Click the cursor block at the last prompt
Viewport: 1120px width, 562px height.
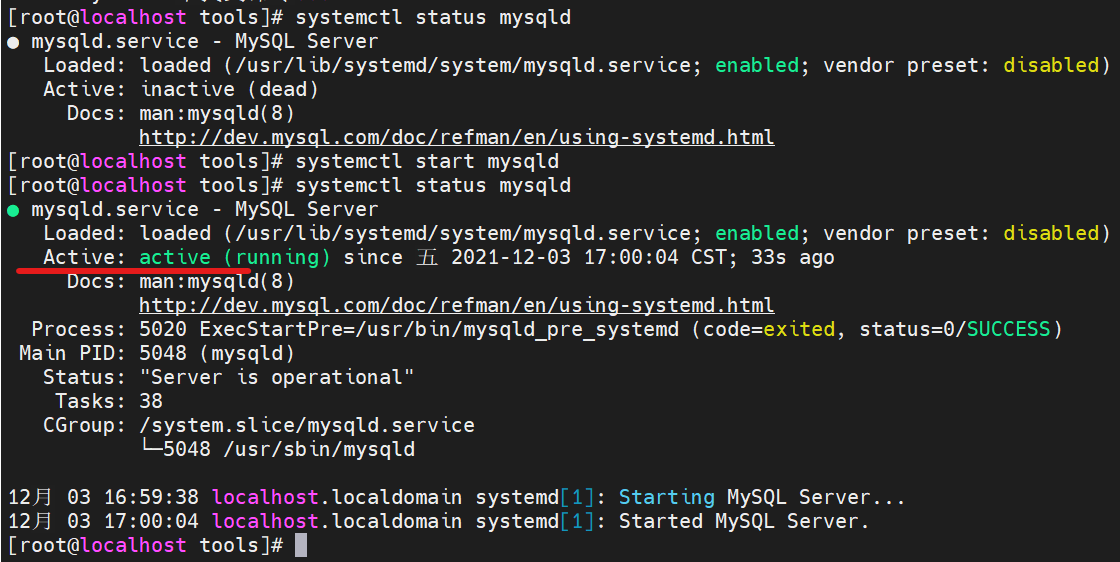pyautogui.click(x=301, y=546)
